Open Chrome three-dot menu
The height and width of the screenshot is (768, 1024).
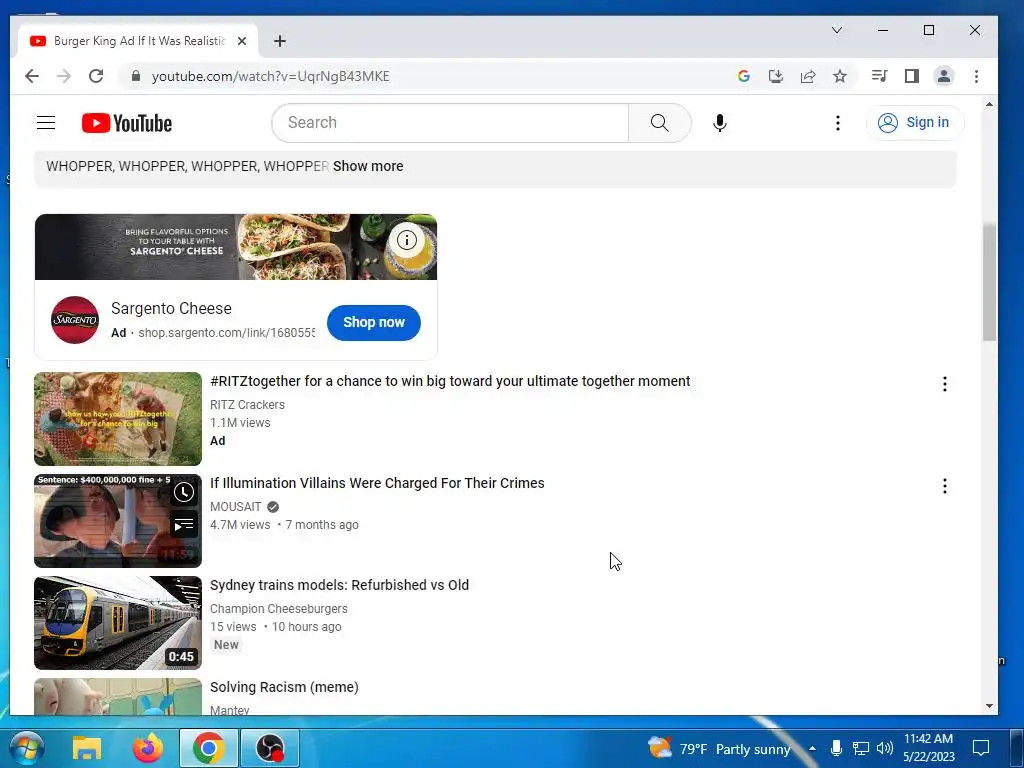[976, 76]
